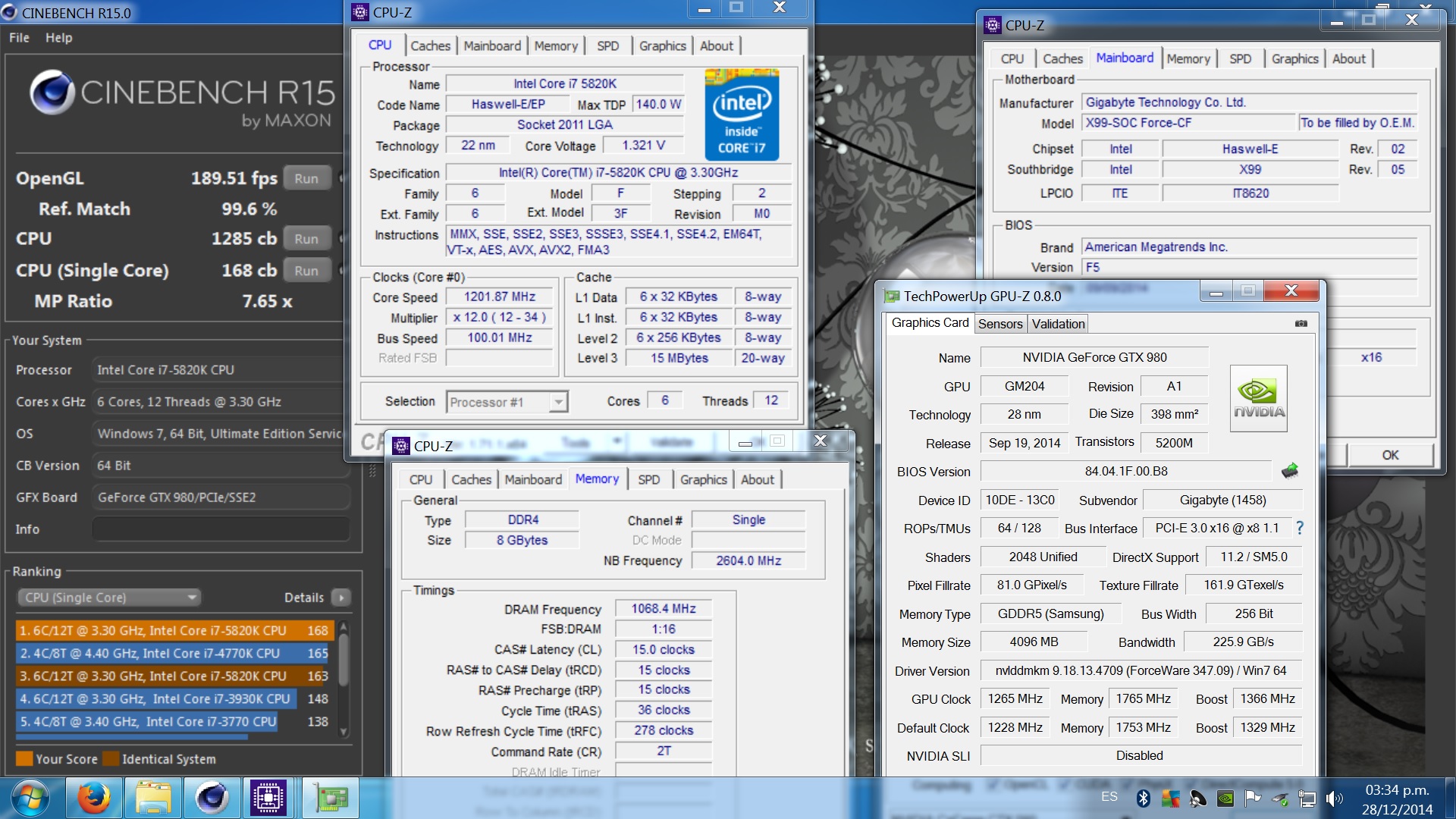1456x819 pixels.
Task: Click the Core Speed value 1201.87 MHz
Action: (500, 297)
